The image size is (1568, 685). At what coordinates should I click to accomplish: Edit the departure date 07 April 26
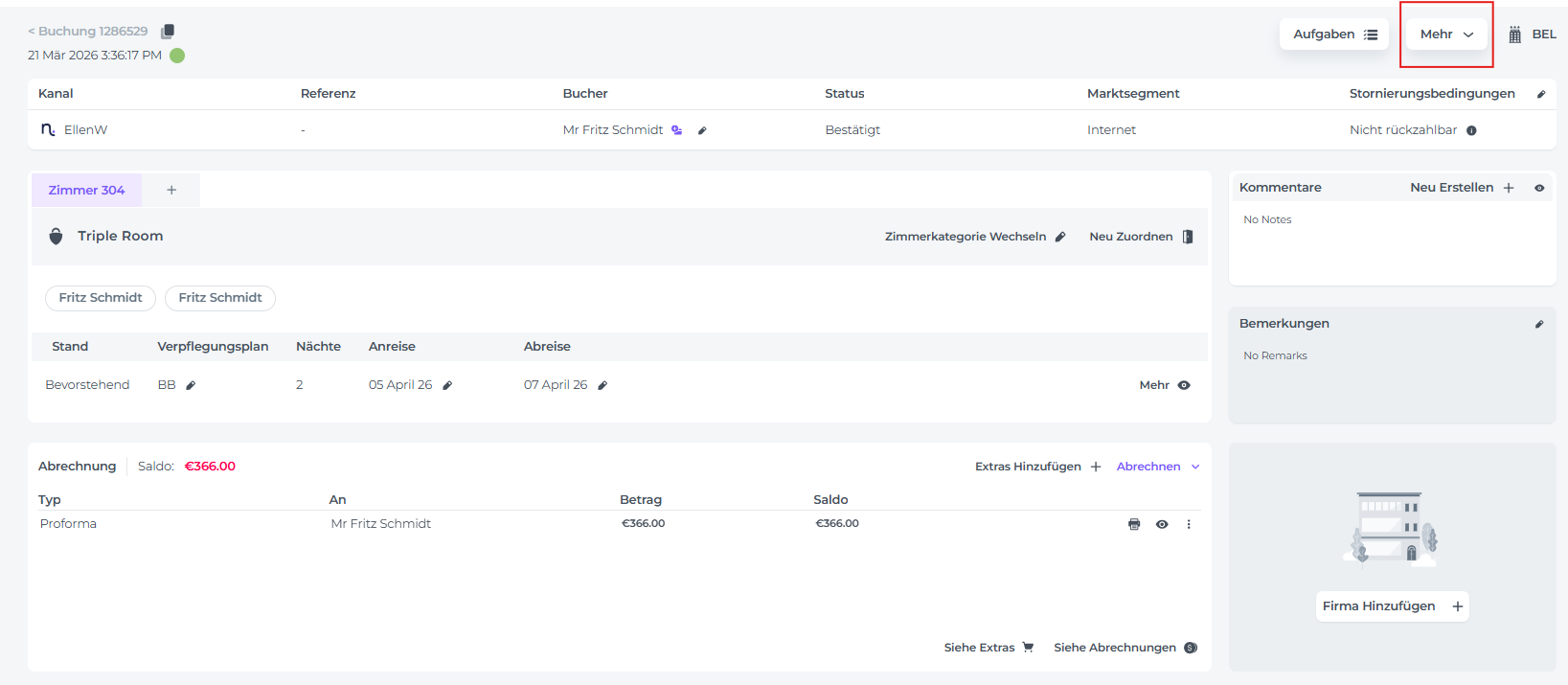[x=602, y=385]
